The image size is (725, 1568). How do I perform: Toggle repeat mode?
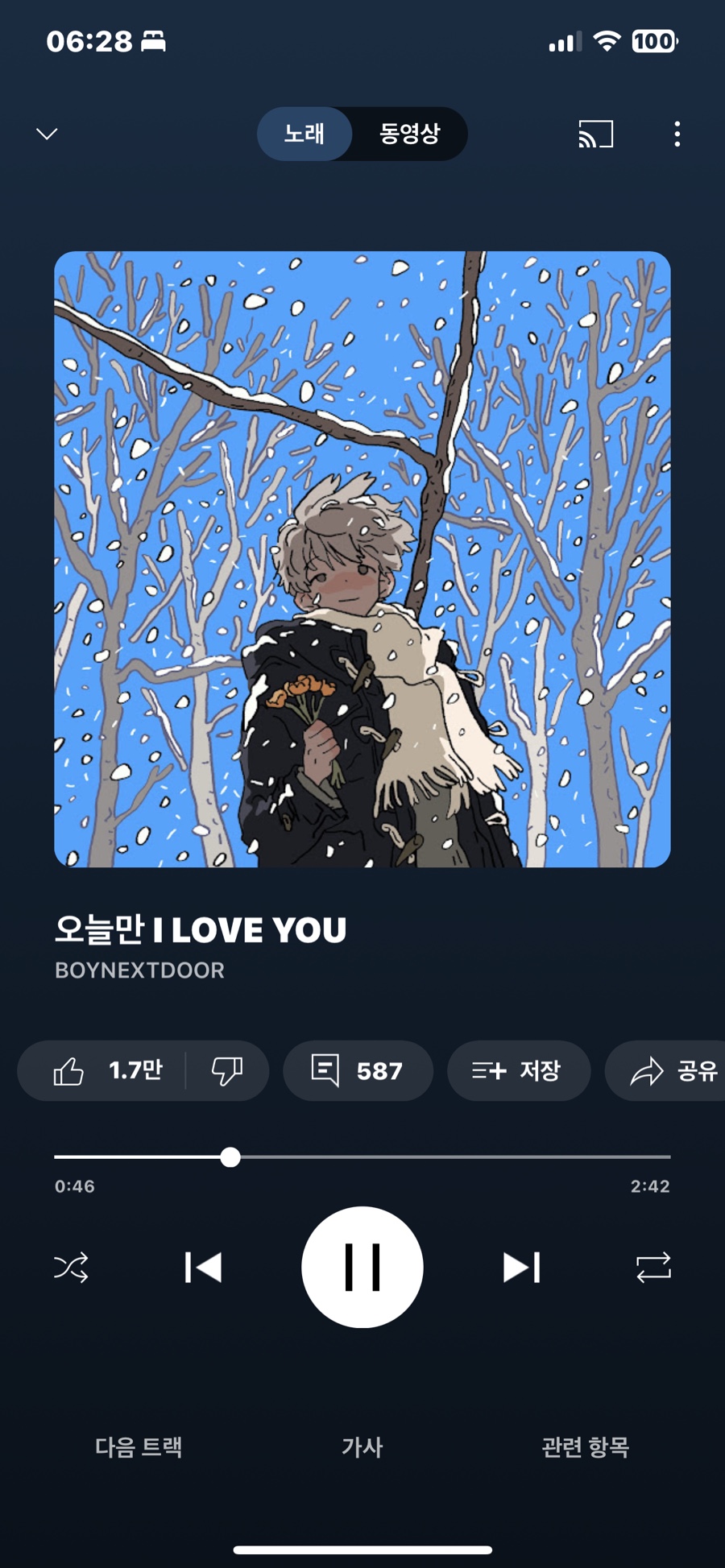pos(653,1268)
